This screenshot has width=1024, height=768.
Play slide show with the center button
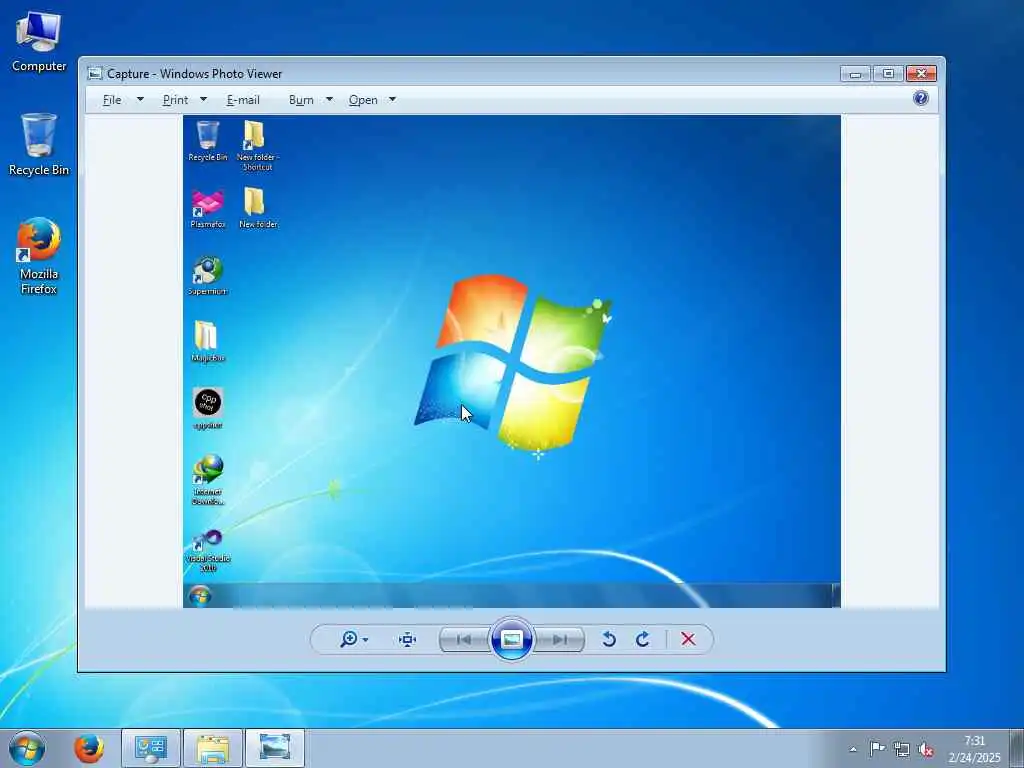[512, 639]
